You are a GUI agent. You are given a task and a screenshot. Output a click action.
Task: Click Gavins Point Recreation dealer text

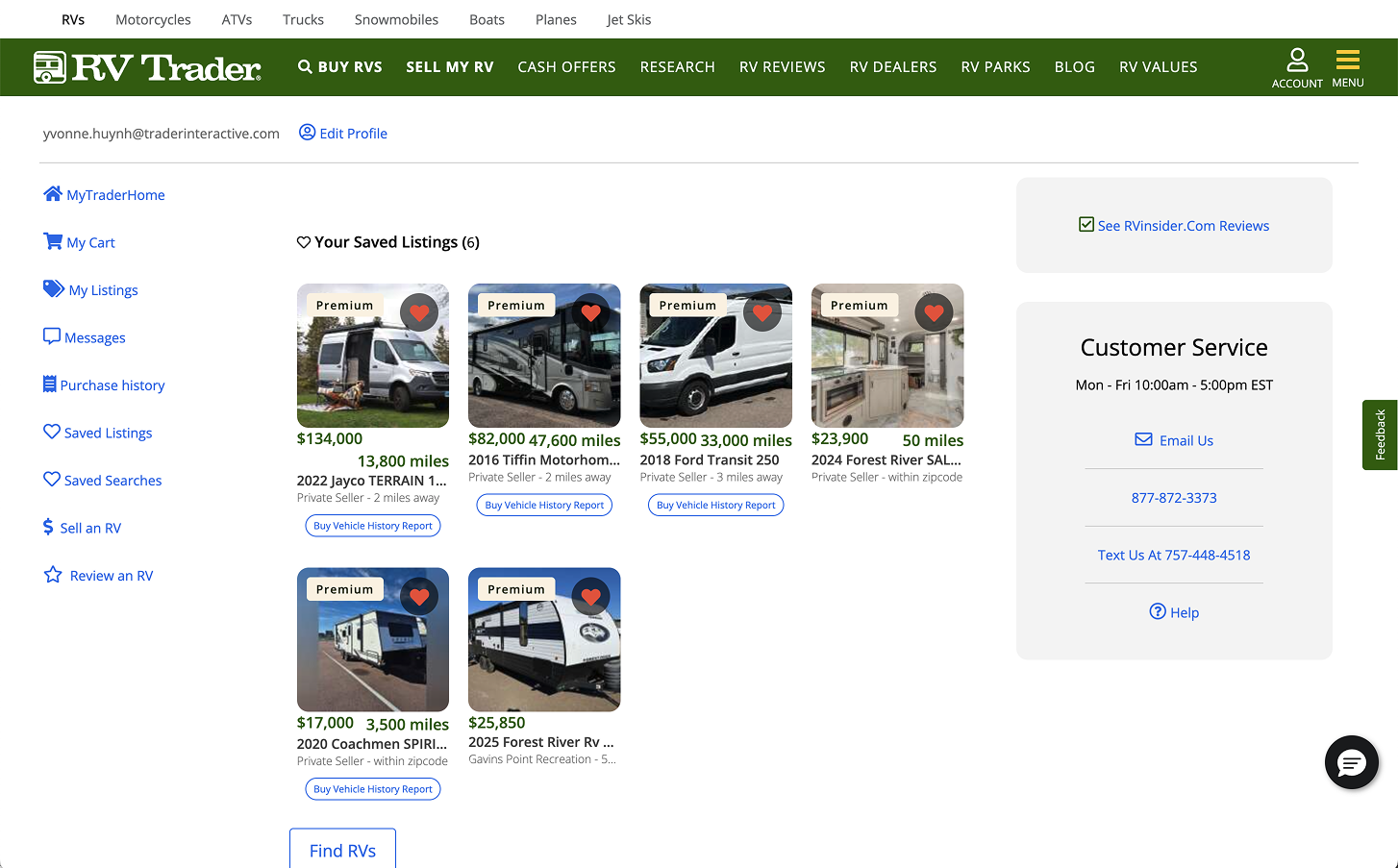542,759
